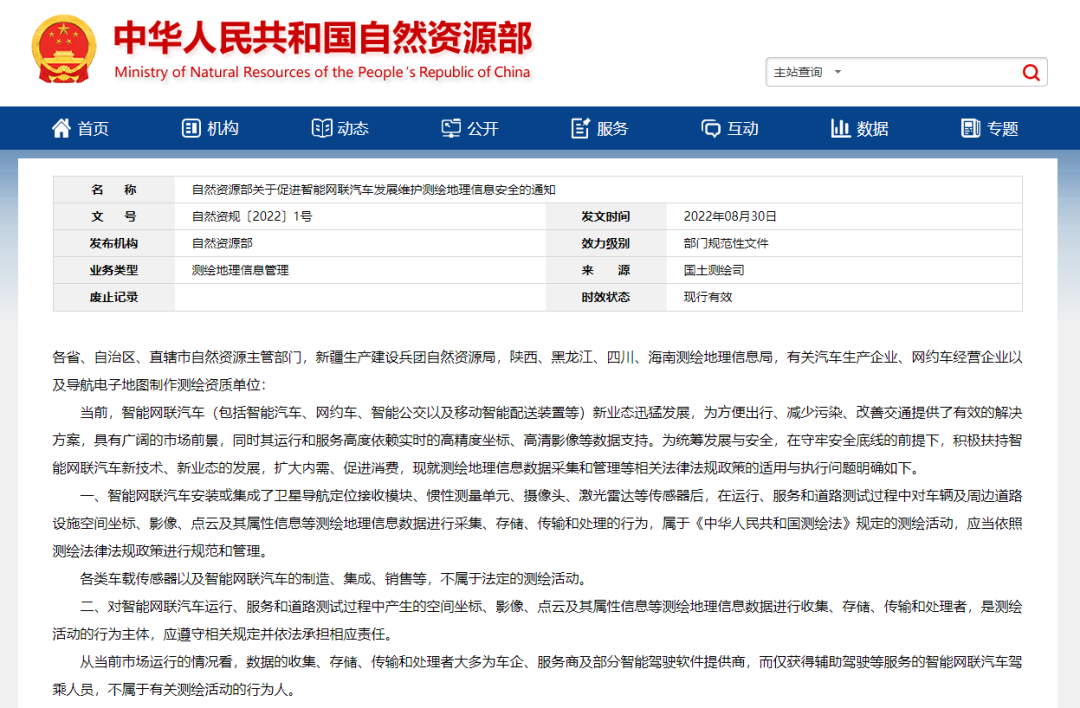Click the open-book icon beside 动态
The height and width of the screenshot is (708, 1080).
(x=321, y=128)
